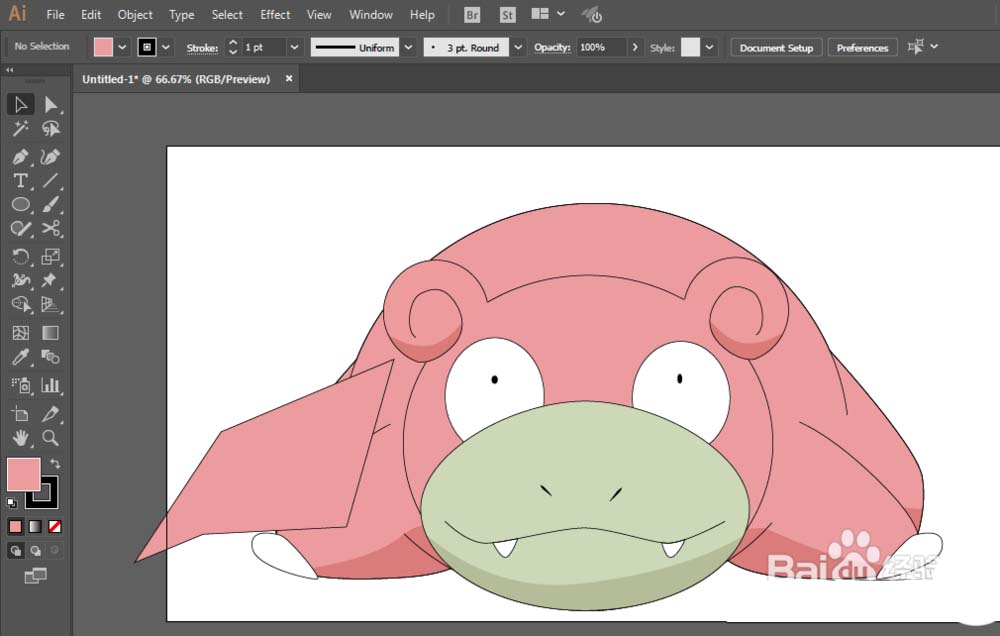Open the Type menu

[x=182, y=15]
